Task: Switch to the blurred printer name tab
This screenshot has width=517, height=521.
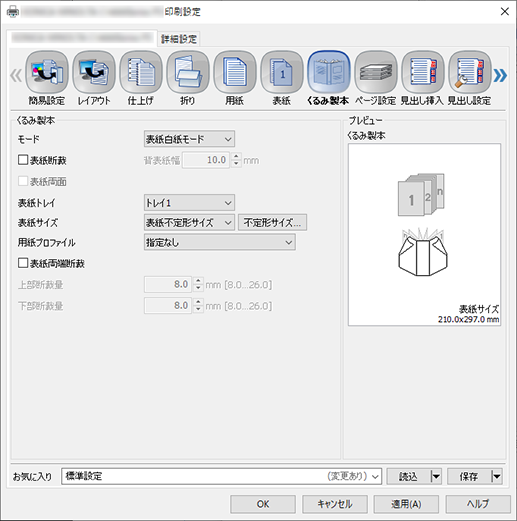Action: tap(82, 38)
